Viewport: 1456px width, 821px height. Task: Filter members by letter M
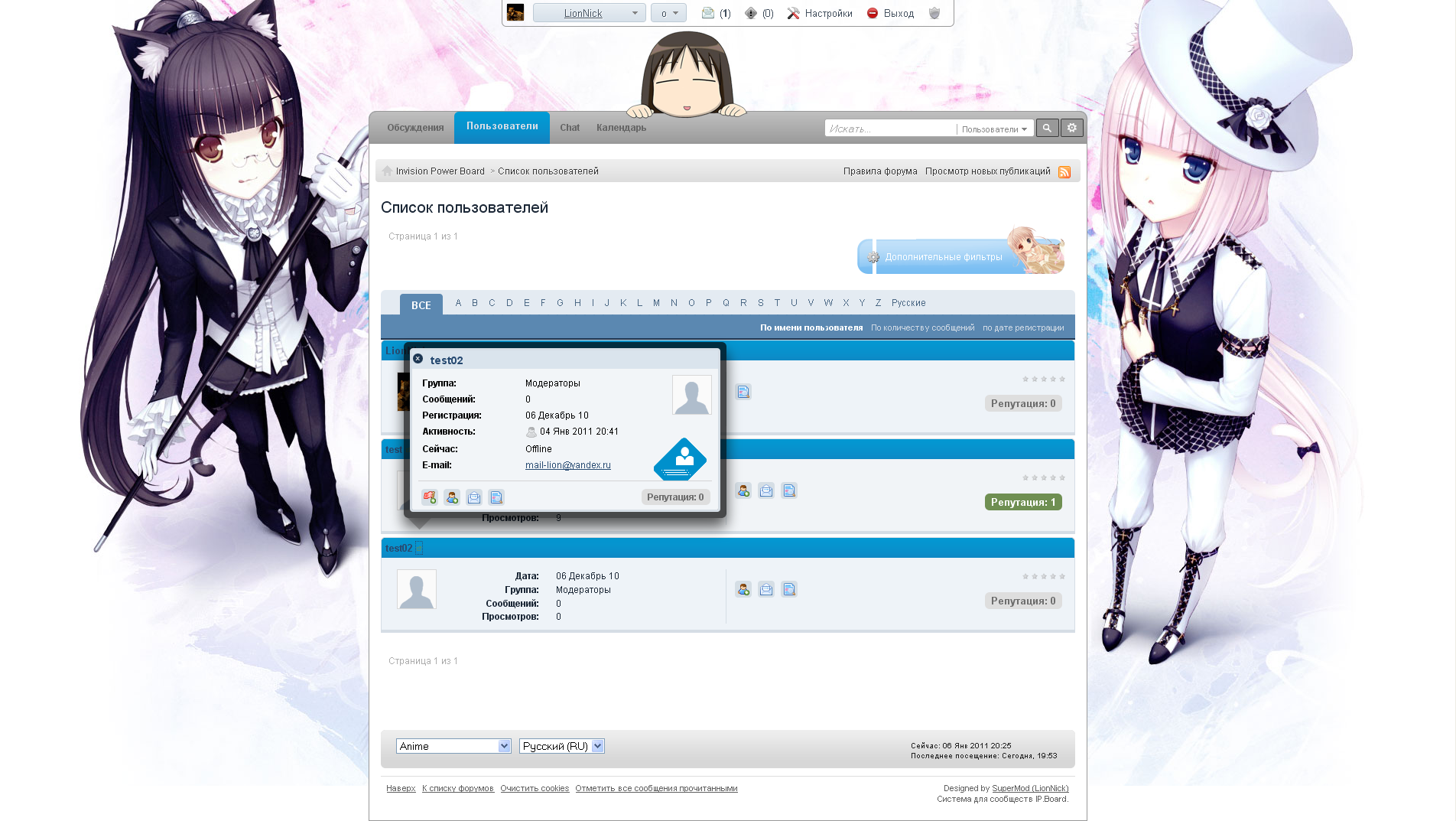pyautogui.click(x=656, y=303)
